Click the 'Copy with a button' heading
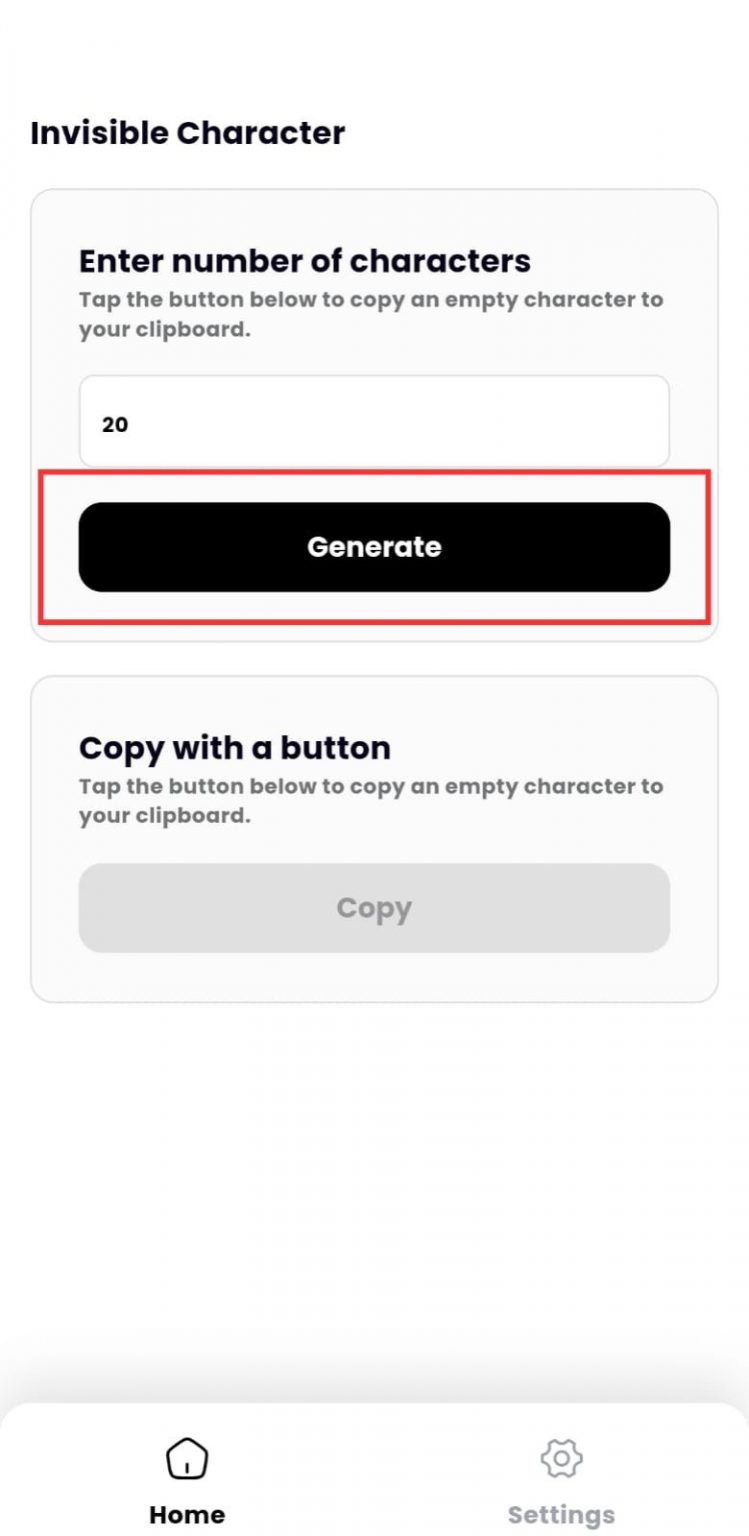749x1536 pixels. (x=234, y=748)
